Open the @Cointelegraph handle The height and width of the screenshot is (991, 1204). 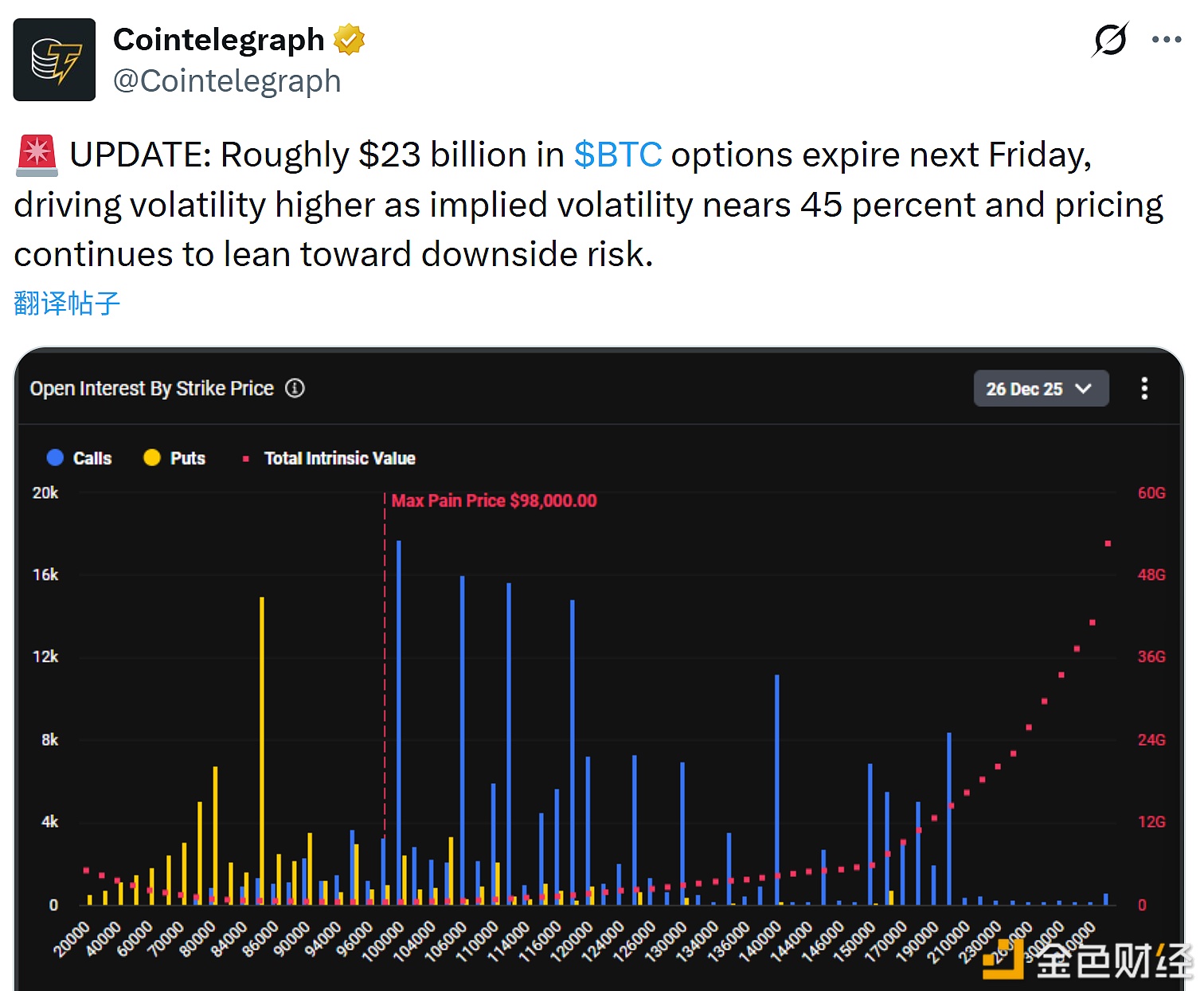click(x=227, y=81)
